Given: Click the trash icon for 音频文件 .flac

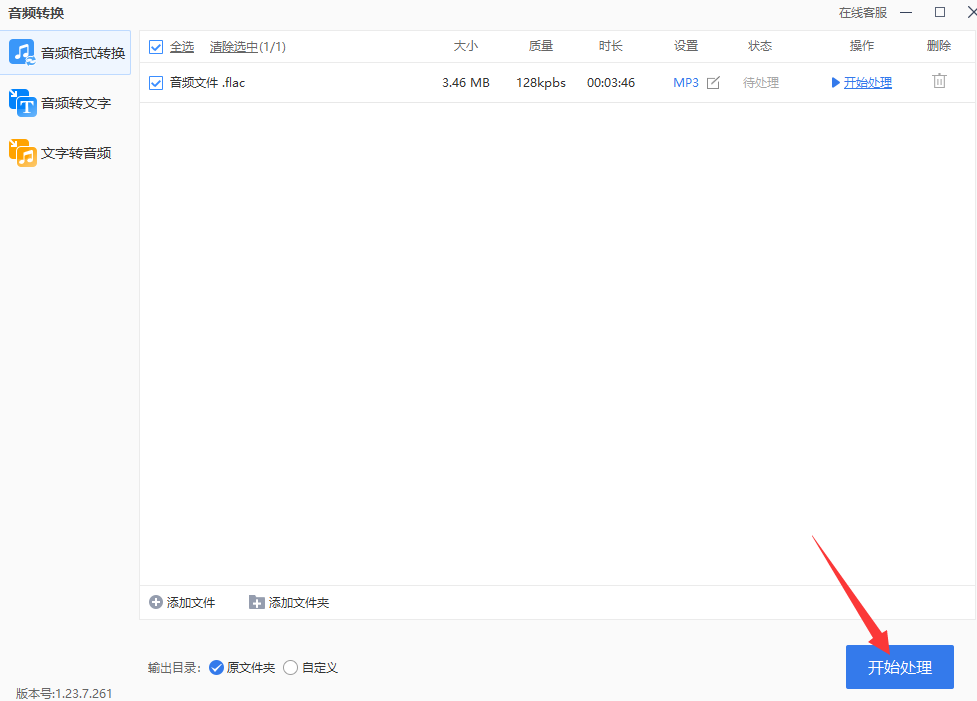Looking at the screenshot, I should tap(939, 81).
